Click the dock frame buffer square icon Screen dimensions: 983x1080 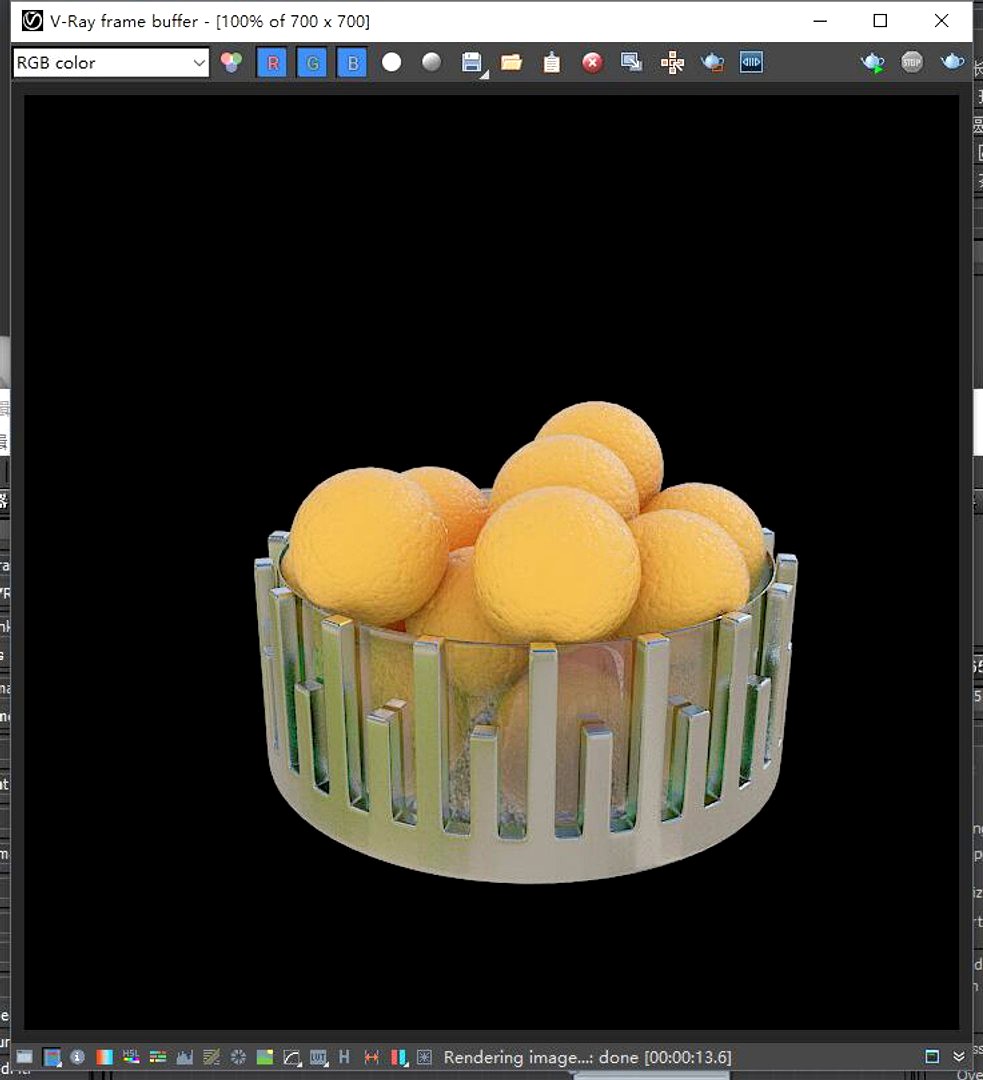(x=932, y=1057)
